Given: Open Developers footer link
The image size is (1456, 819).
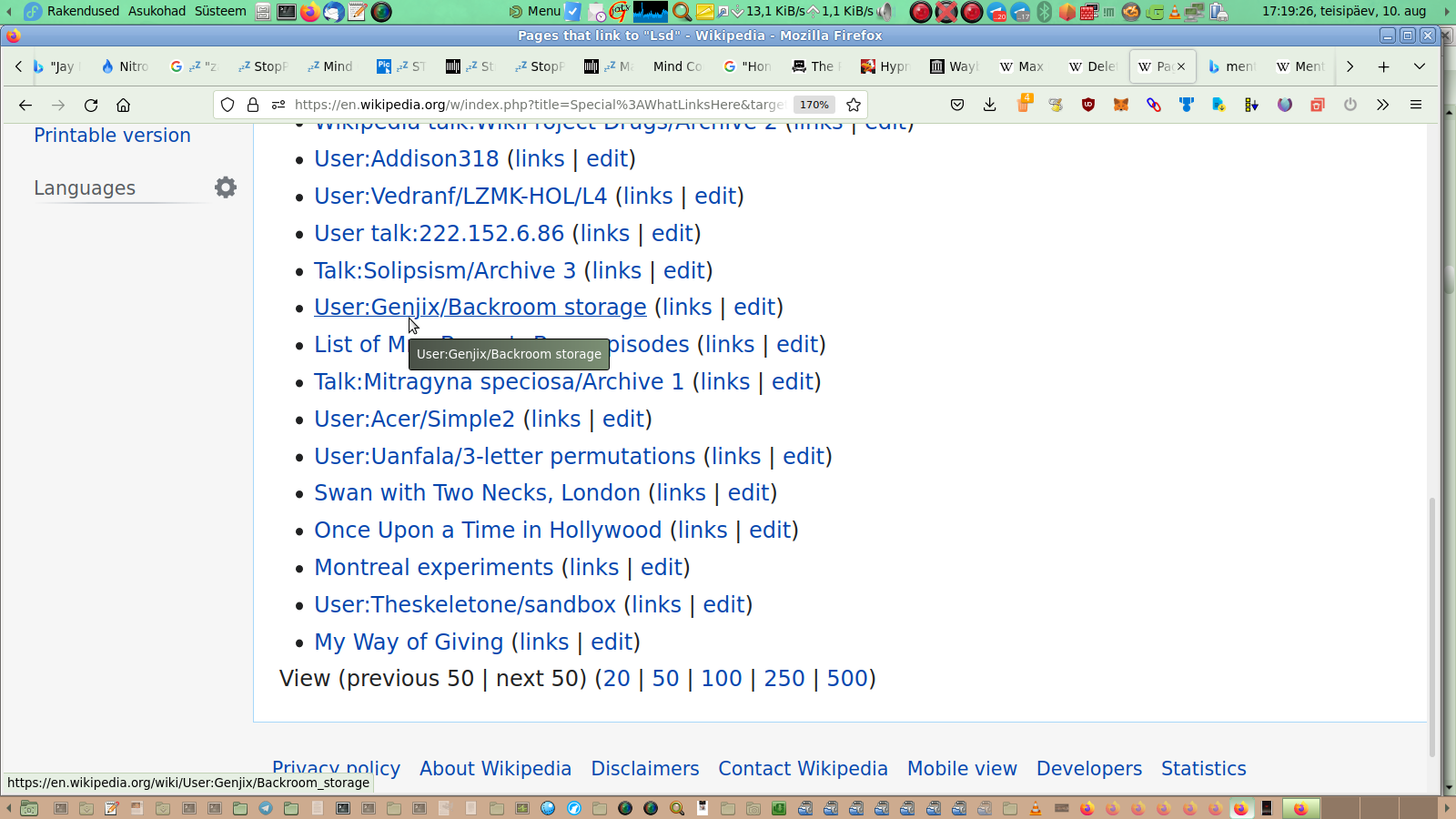Looking at the screenshot, I should (1088, 769).
